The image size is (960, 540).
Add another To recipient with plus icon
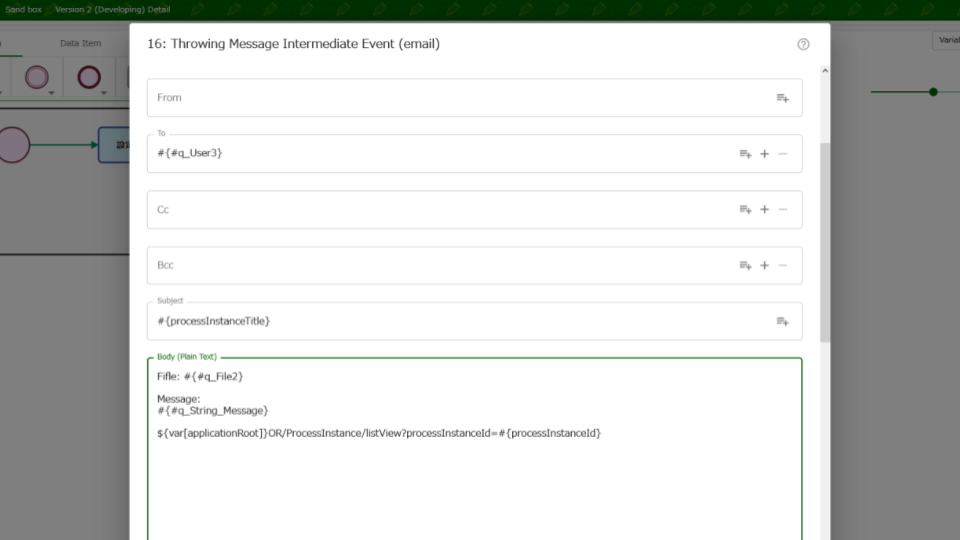[x=764, y=154]
